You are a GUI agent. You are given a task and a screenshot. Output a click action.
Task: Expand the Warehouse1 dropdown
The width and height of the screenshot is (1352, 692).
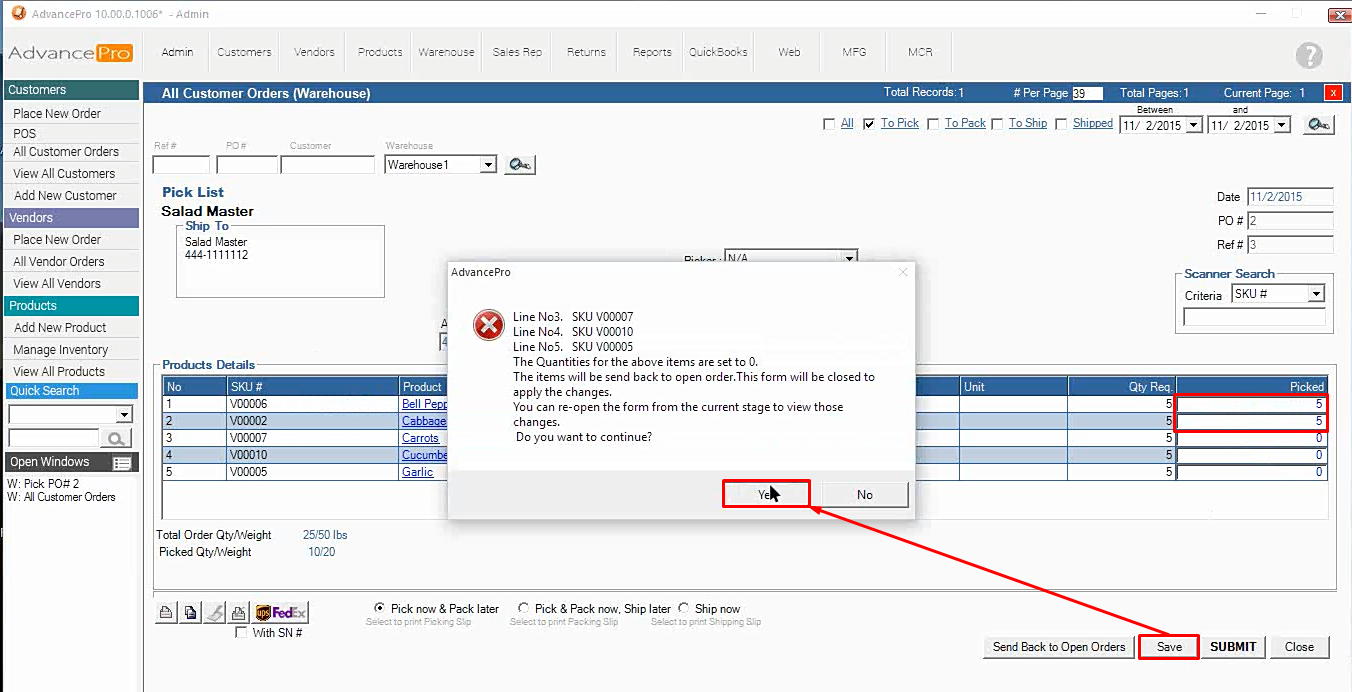tap(488, 165)
